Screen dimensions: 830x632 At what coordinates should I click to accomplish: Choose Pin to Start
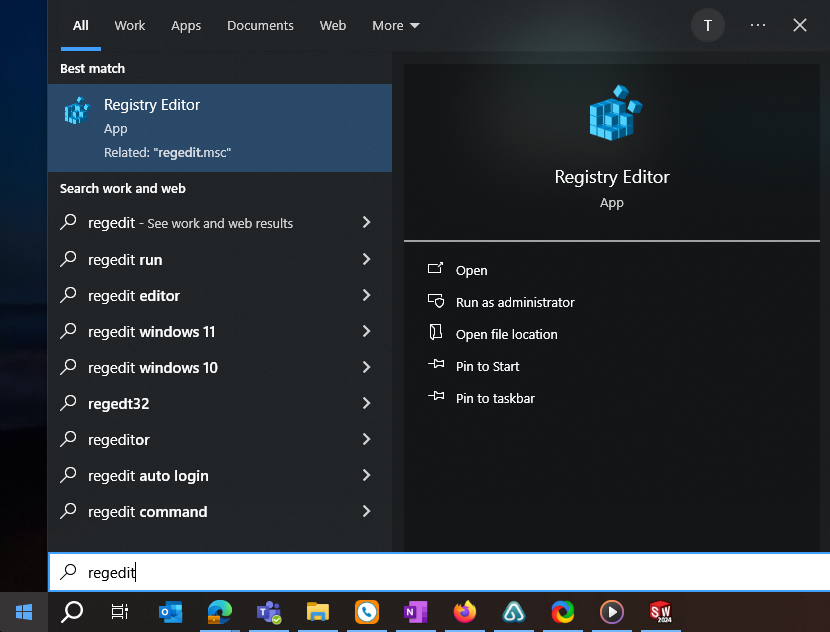click(488, 366)
